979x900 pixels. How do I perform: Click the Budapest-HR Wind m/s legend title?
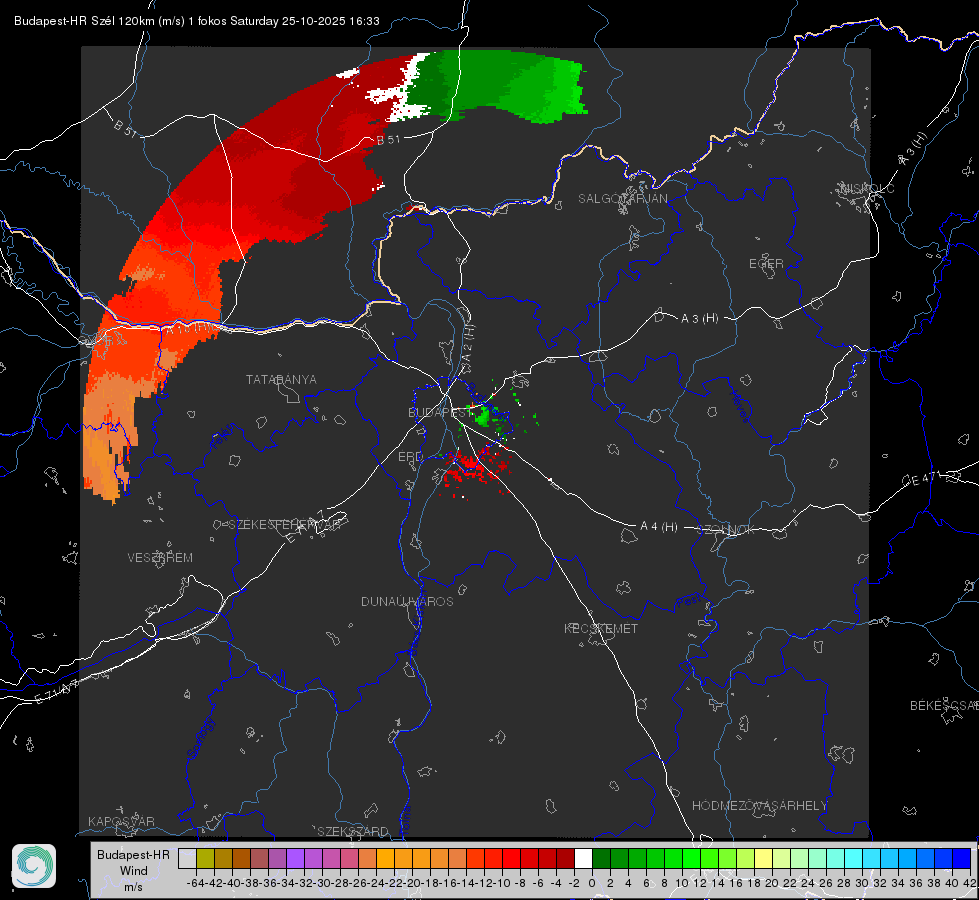tap(133, 870)
